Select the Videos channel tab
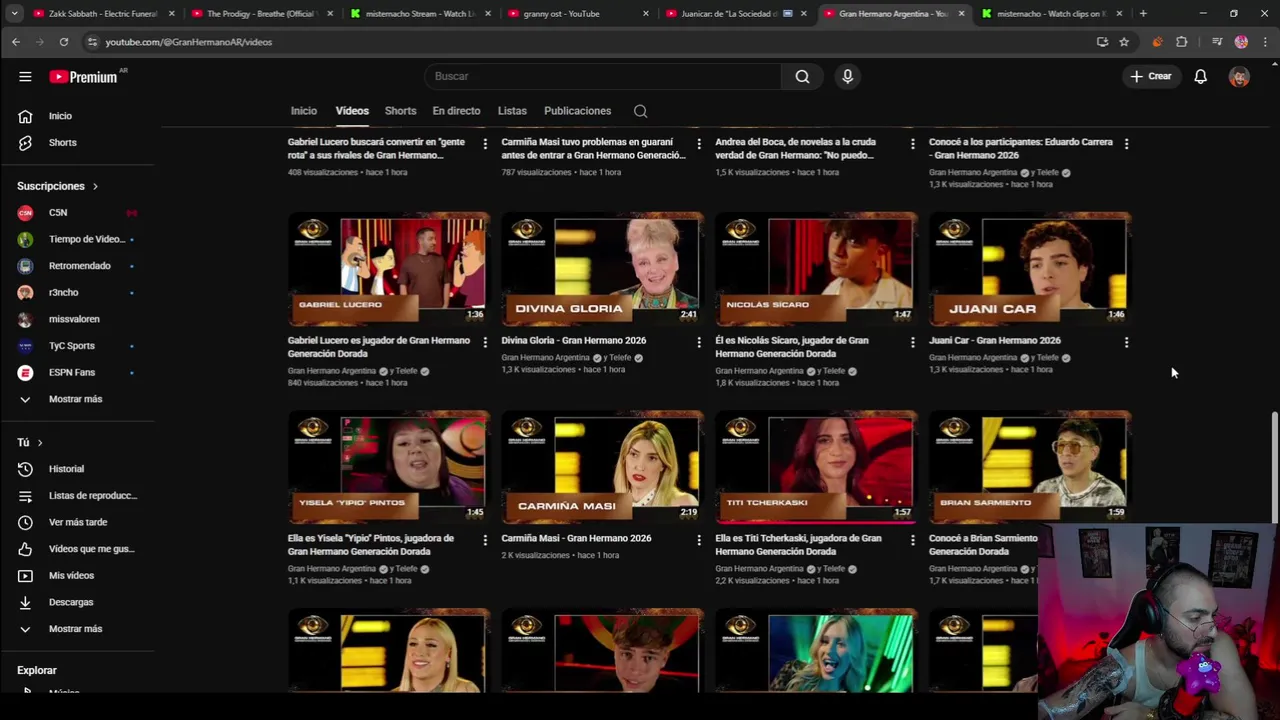 coord(352,111)
